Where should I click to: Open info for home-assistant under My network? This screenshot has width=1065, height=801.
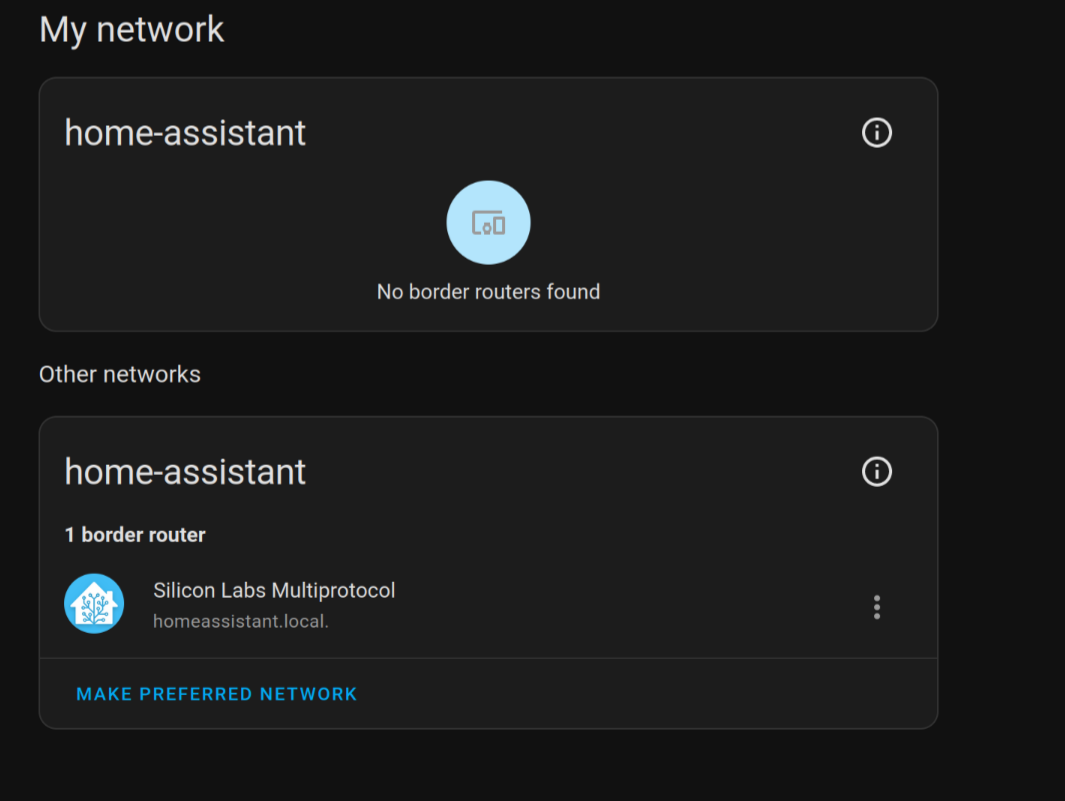[876, 132]
